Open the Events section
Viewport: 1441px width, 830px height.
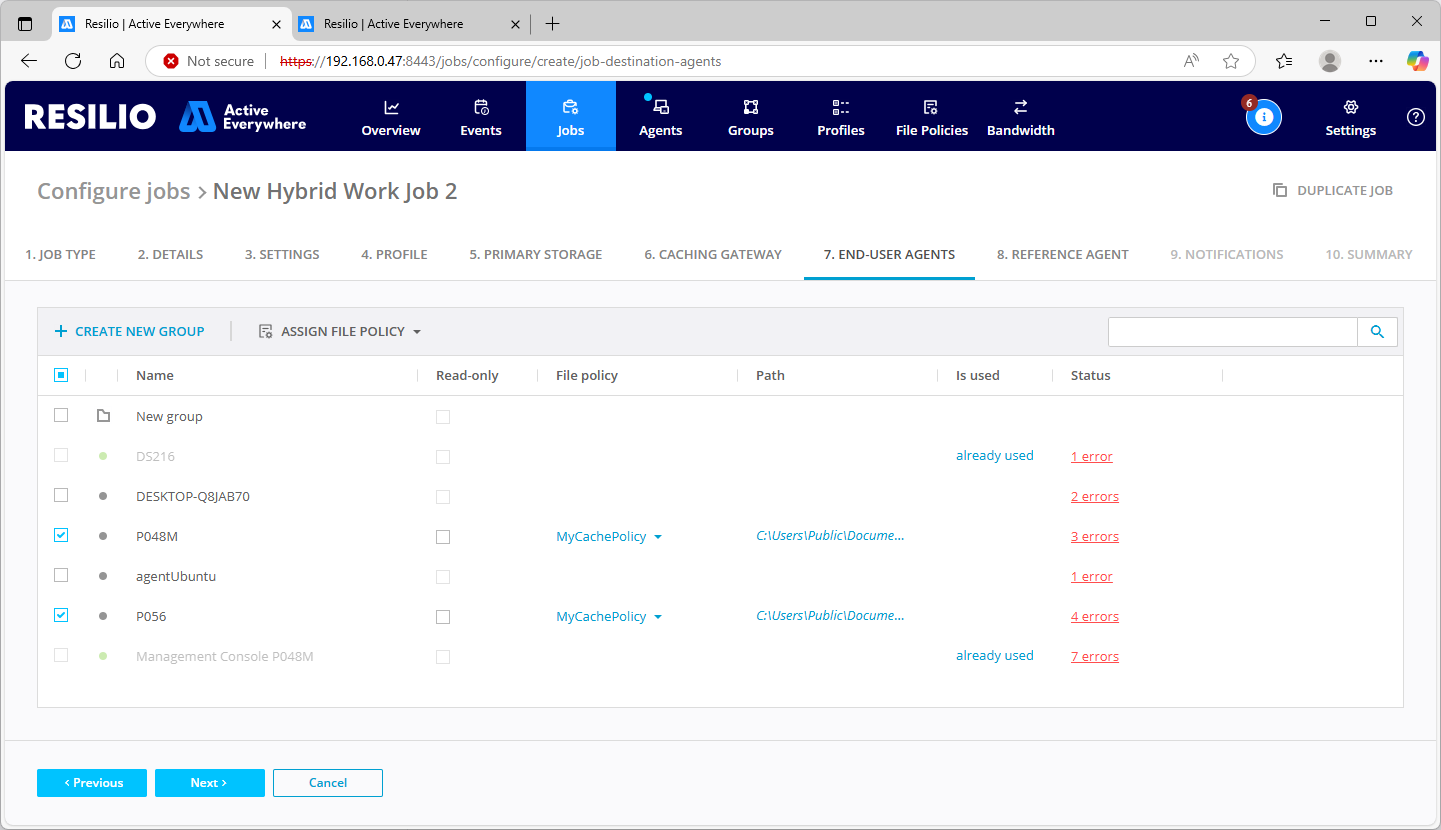(x=480, y=116)
